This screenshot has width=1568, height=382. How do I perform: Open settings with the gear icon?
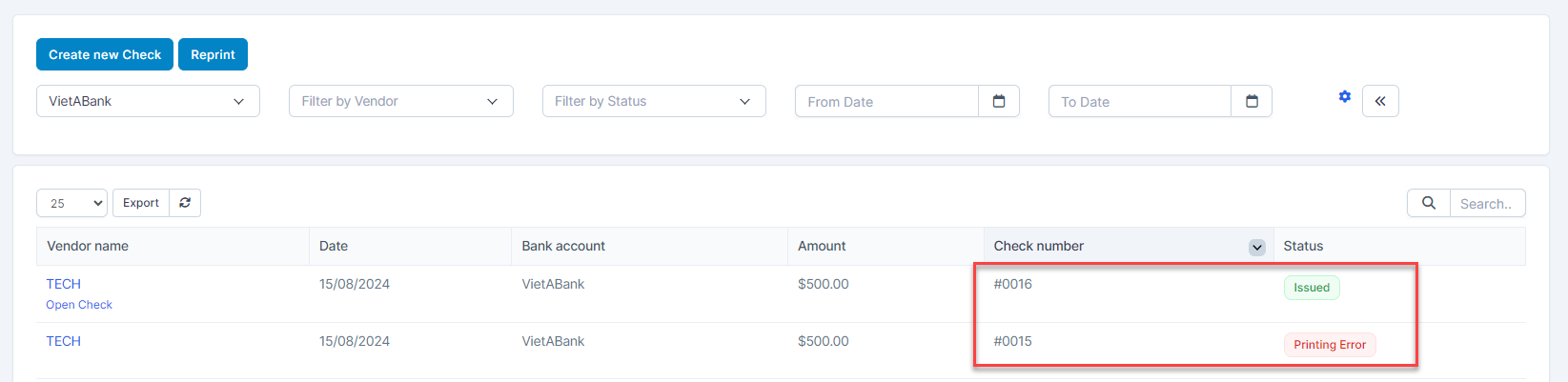(1344, 97)
